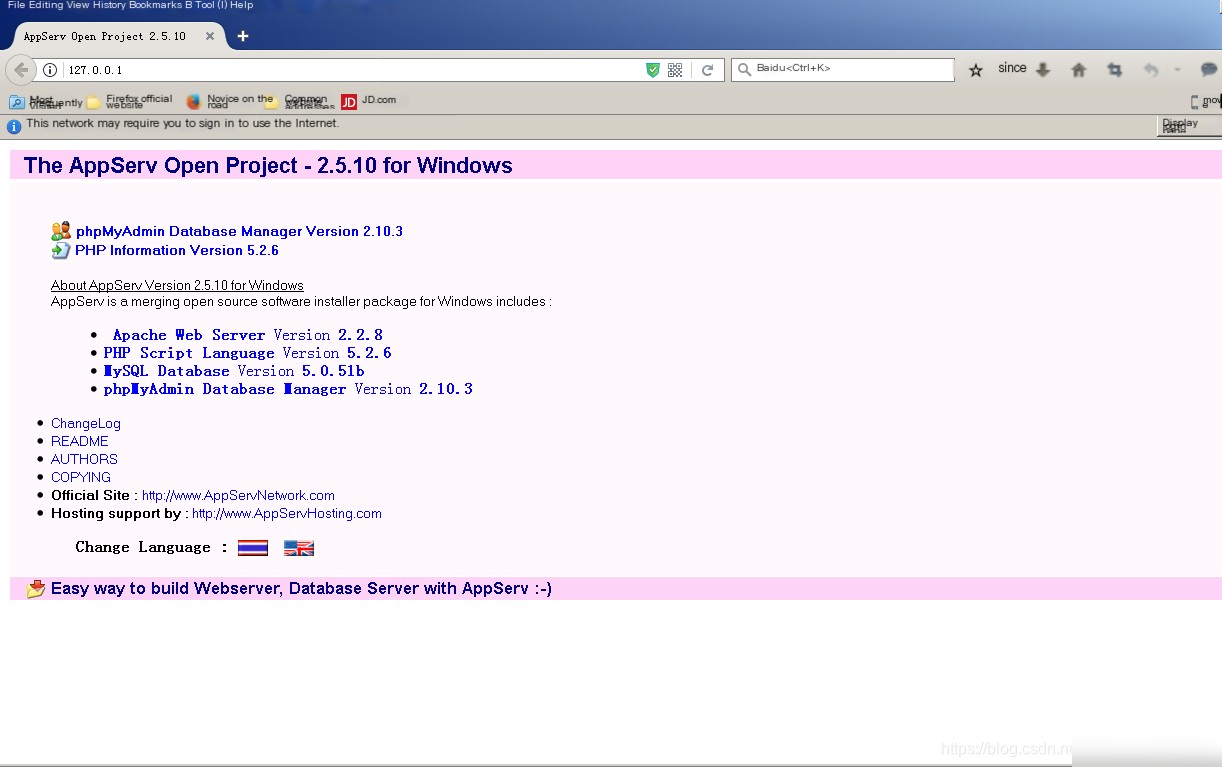
Task: Click the PHP Script Language Version 5.2.6 text
Action: pyautogui.click(x=247, y=353)
